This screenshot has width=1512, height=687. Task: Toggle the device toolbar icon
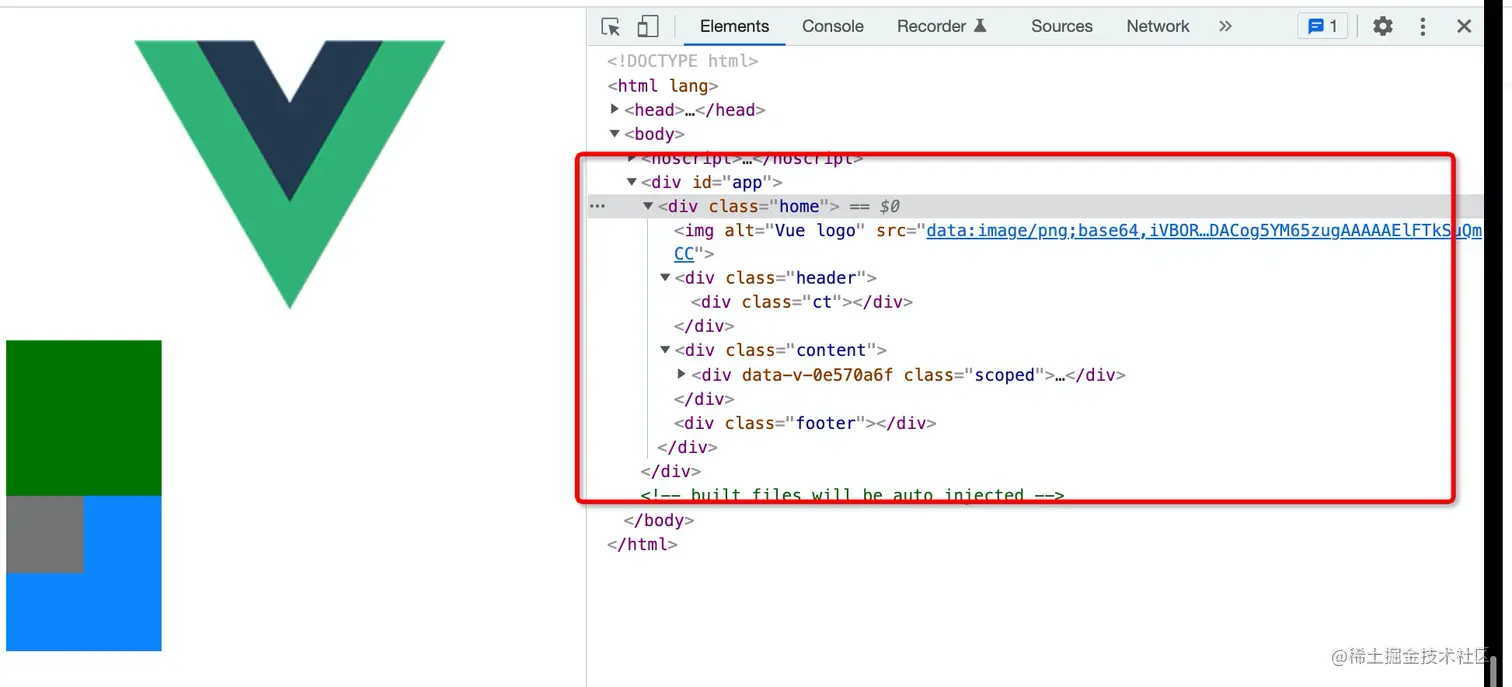coord(648,27)
